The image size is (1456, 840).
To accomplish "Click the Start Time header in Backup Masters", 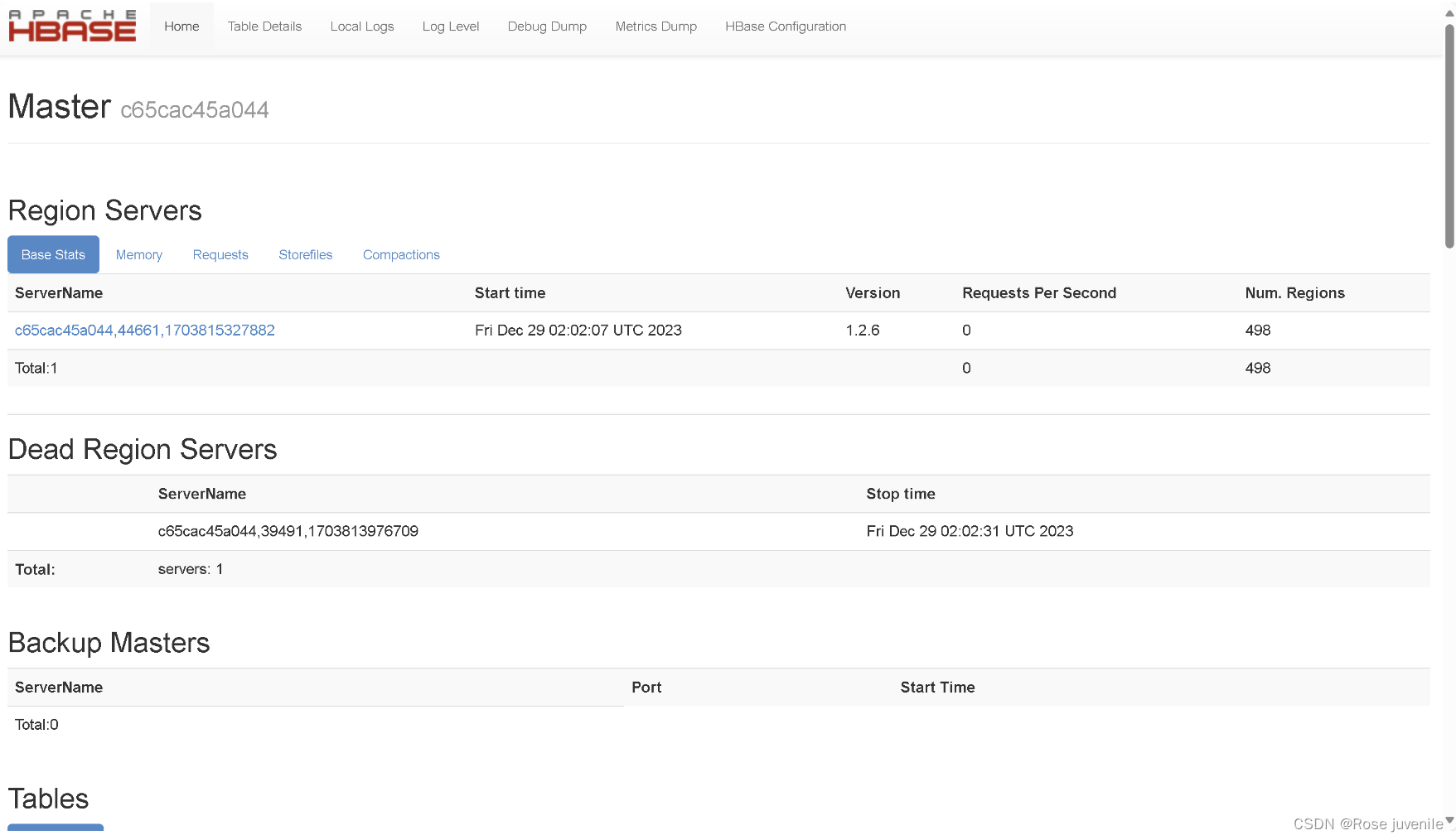I will [x=938, y=688].
